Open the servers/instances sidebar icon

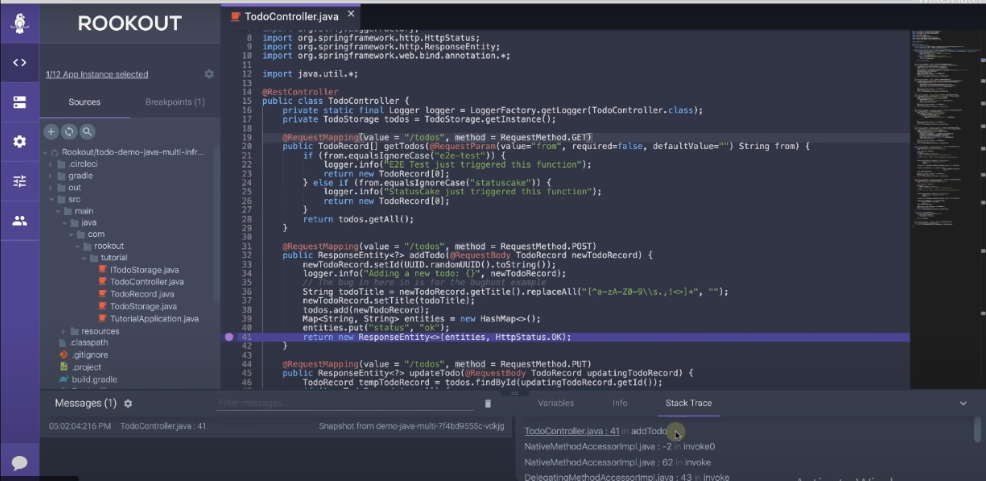coord(19,102)
